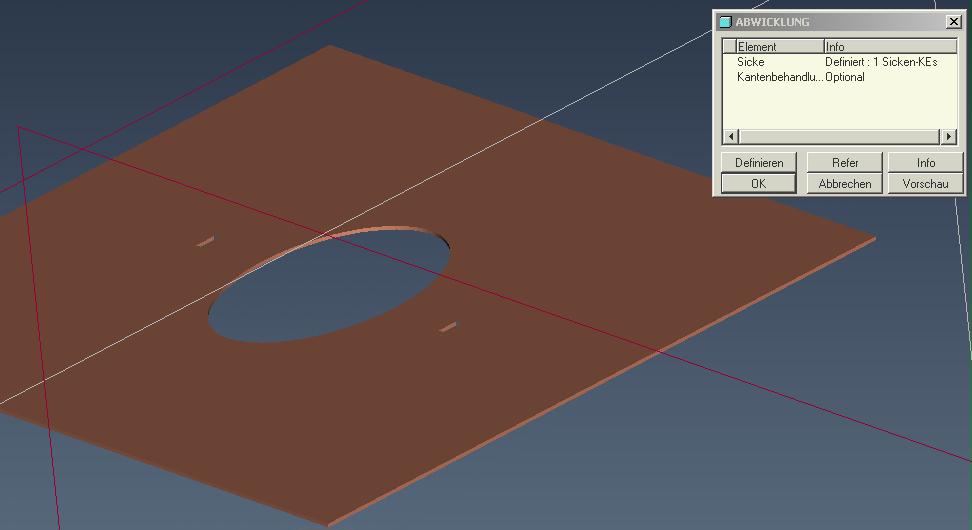Click the 'Definiert : 1 Sicken-KEs' info cell
The image size is (972, 530).
[x=881, y=62]
